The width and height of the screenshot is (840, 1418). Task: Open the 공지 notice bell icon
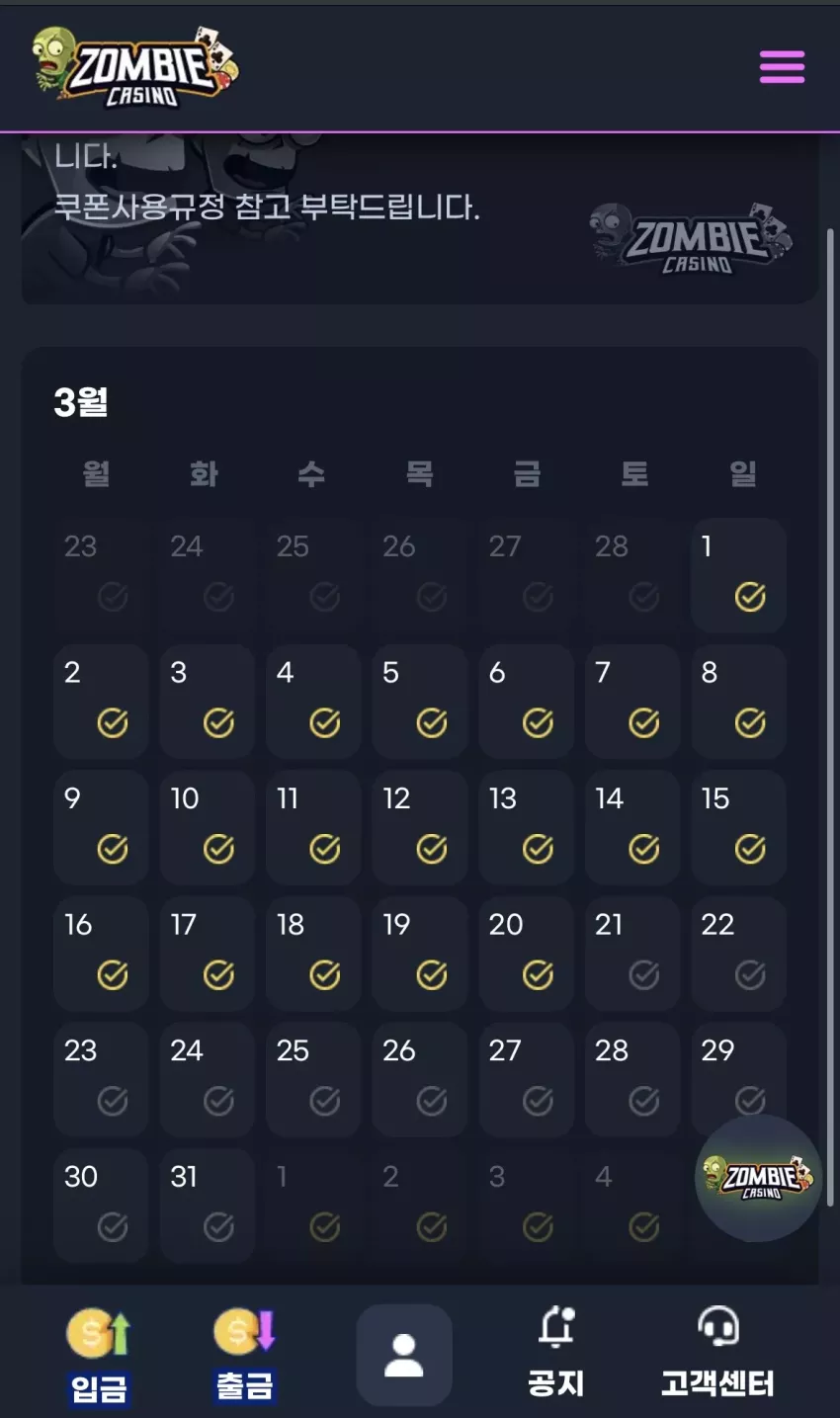point(556,1327)
